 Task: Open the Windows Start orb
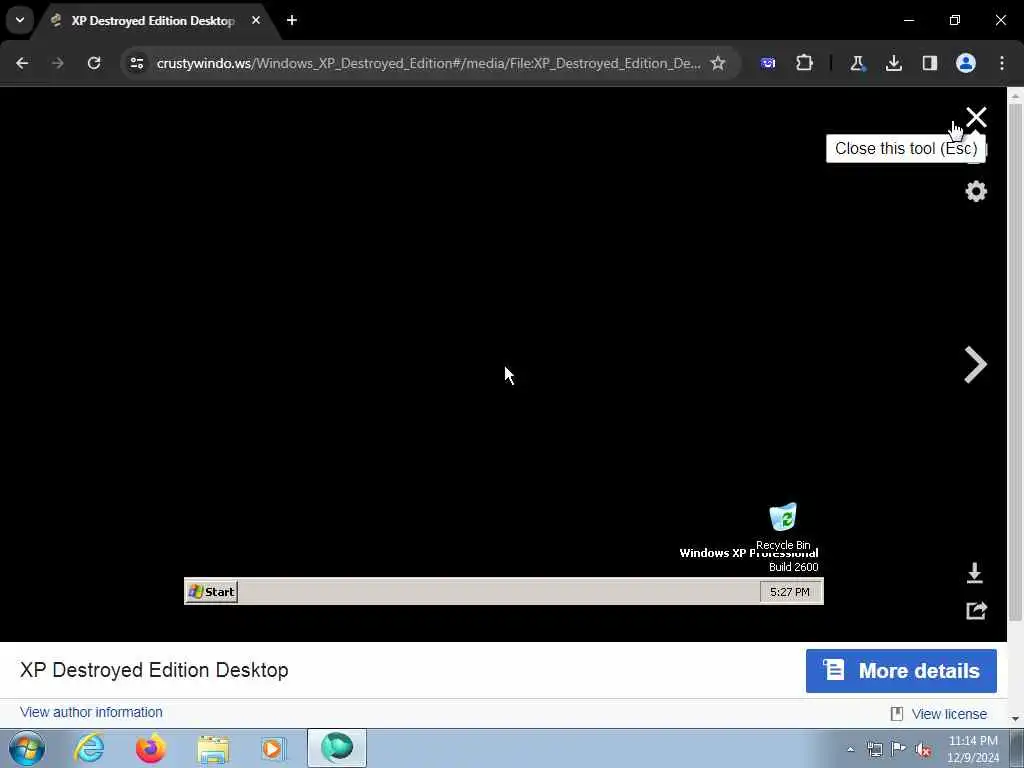27,748
